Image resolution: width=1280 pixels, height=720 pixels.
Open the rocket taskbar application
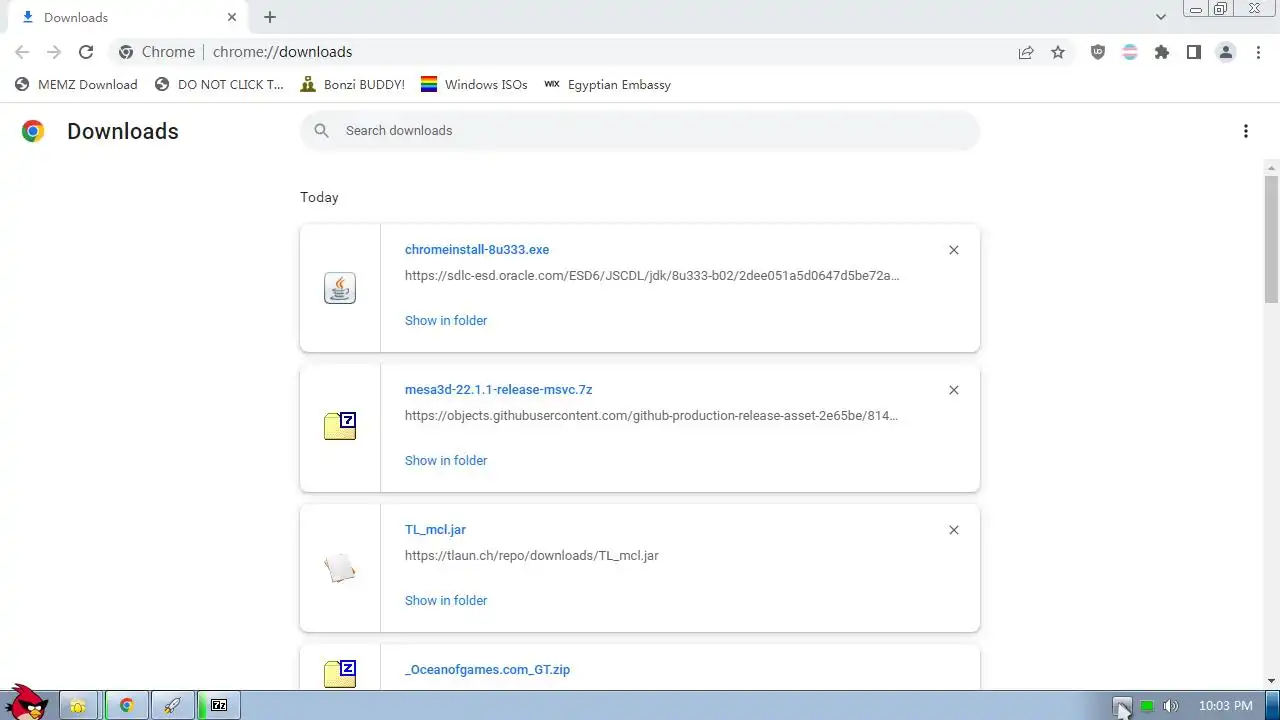click(172, 706)
